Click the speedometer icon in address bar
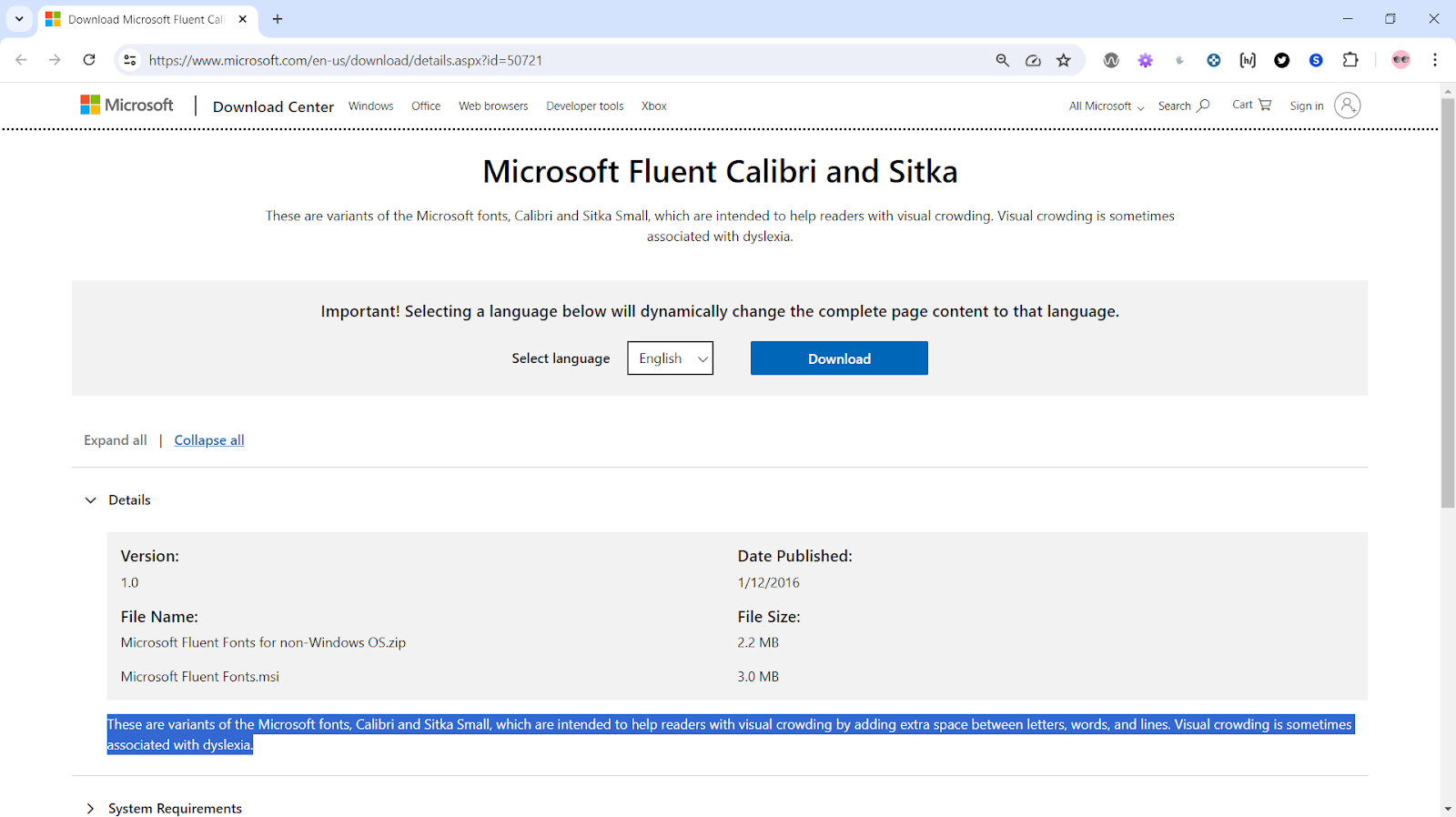 [1033, 60]
